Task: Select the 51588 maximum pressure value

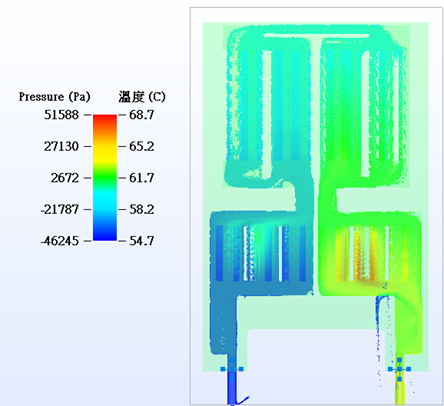Action: (x=61, y=115)
